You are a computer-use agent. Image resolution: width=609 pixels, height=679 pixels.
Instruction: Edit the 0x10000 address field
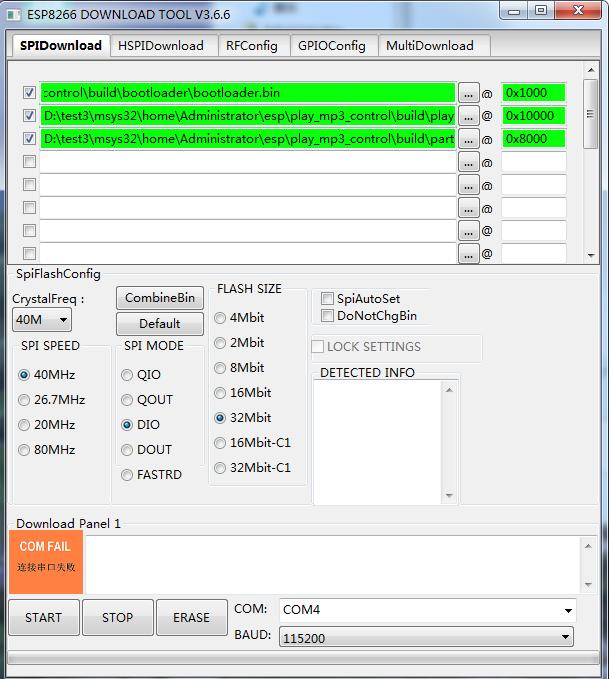click(x=534, y=116)
